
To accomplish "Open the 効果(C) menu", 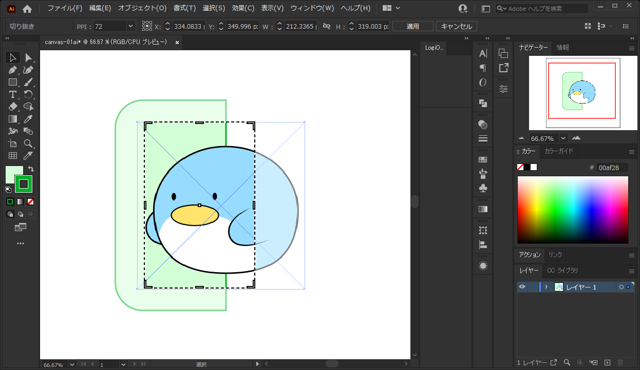I will tap(243, 8).
